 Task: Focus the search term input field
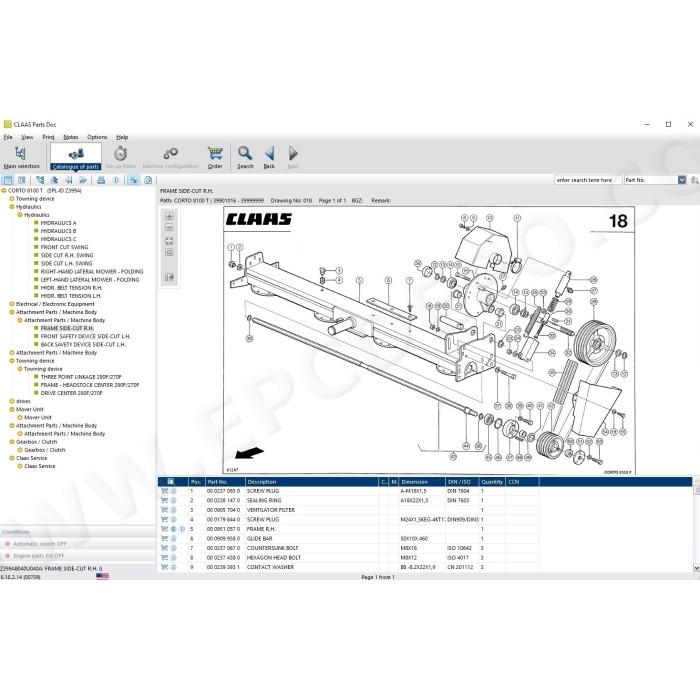(x=588, y=180)
